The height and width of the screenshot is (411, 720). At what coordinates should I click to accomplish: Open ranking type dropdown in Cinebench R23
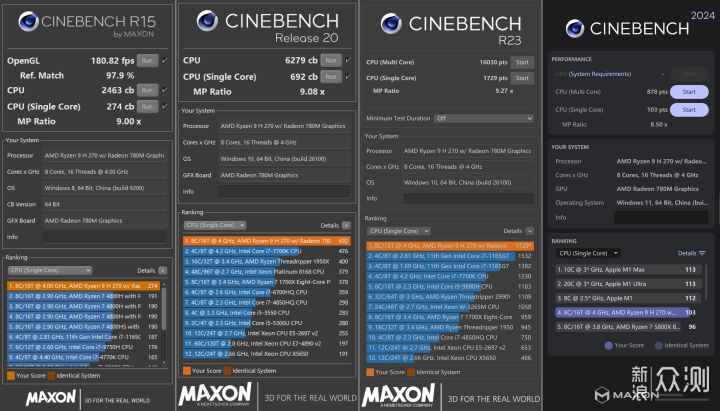[x=399, y=231]
